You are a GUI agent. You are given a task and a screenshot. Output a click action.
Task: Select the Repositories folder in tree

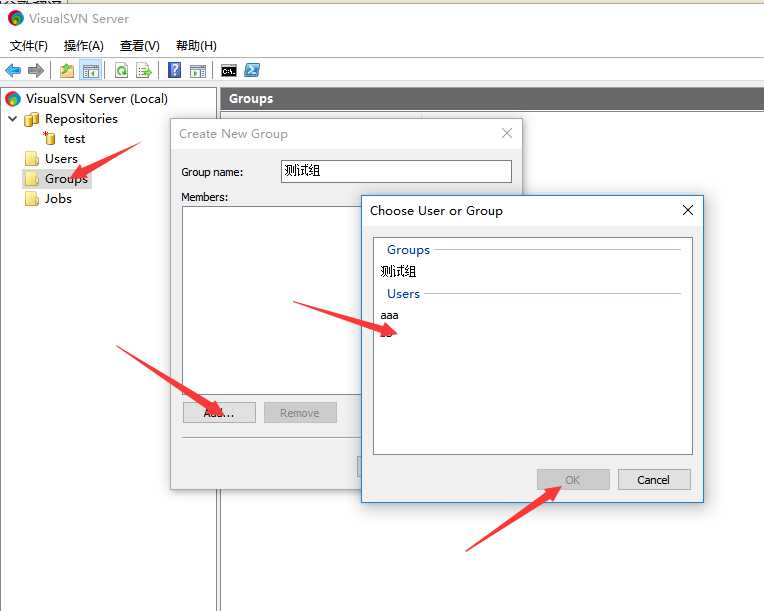point(81,118)
